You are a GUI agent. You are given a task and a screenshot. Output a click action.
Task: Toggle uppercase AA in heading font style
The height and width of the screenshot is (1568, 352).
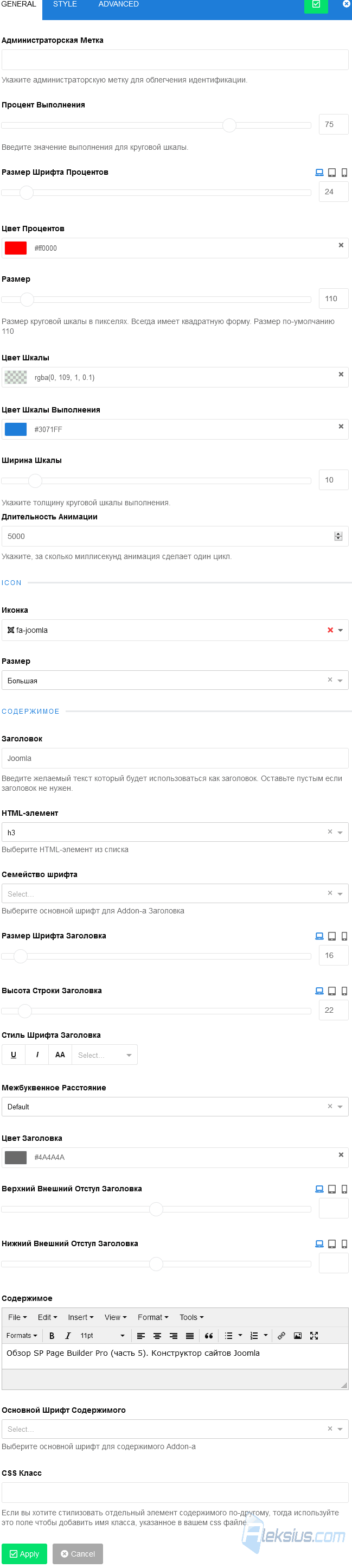point(60,1054)
